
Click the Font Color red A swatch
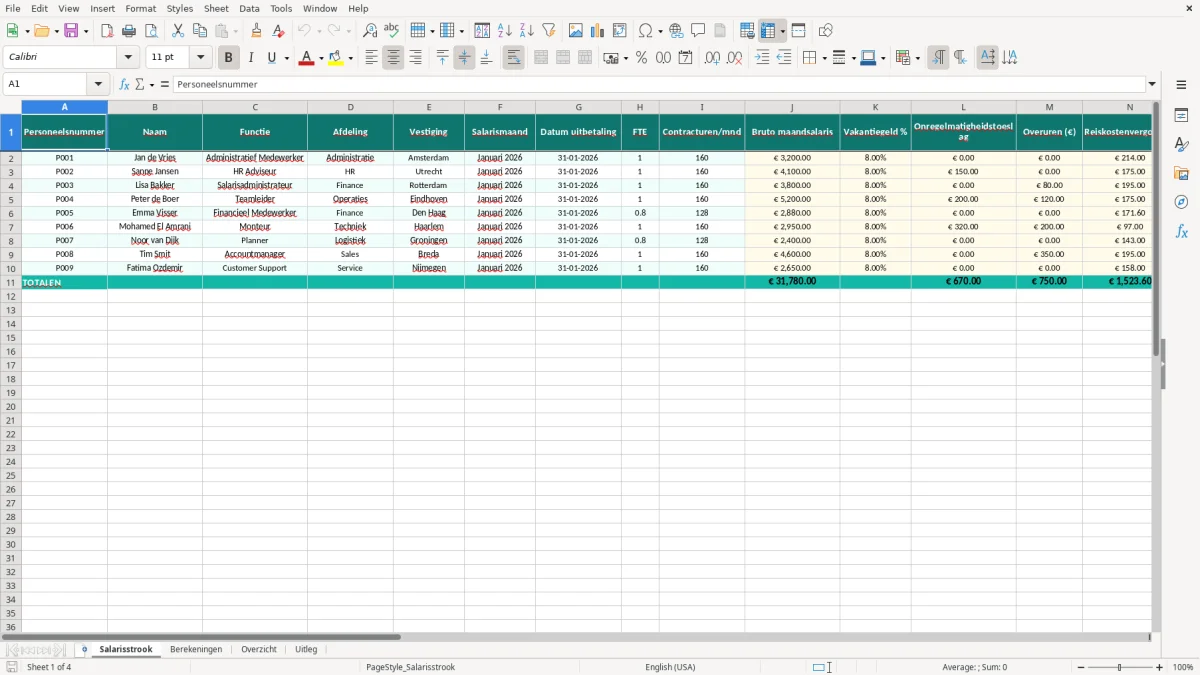pyautogui.click(x=307, y=58)
